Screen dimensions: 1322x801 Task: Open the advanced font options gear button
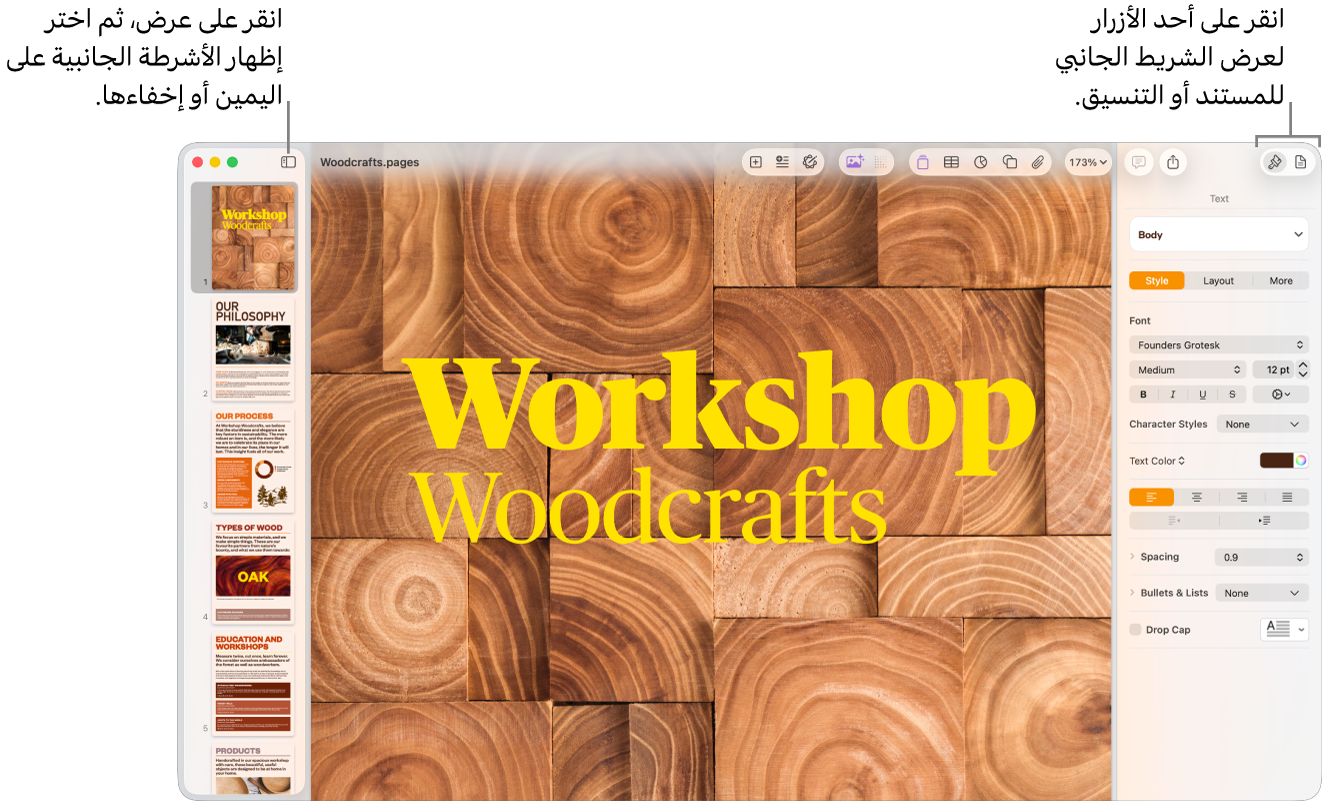pyautogui.click(x=1281, y=395)
